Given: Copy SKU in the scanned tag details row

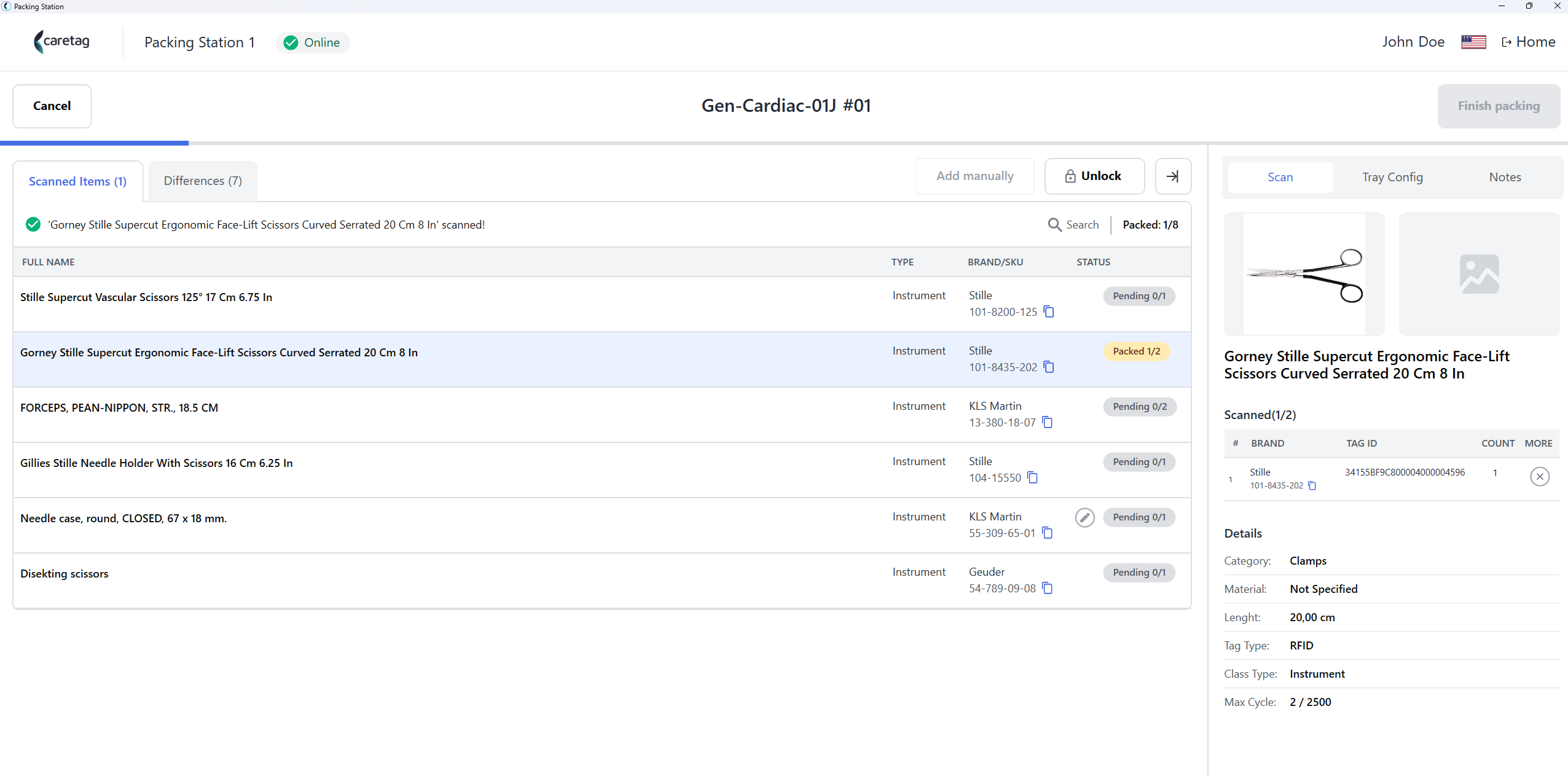Looking at the screenshot, I should [1312, 486].
